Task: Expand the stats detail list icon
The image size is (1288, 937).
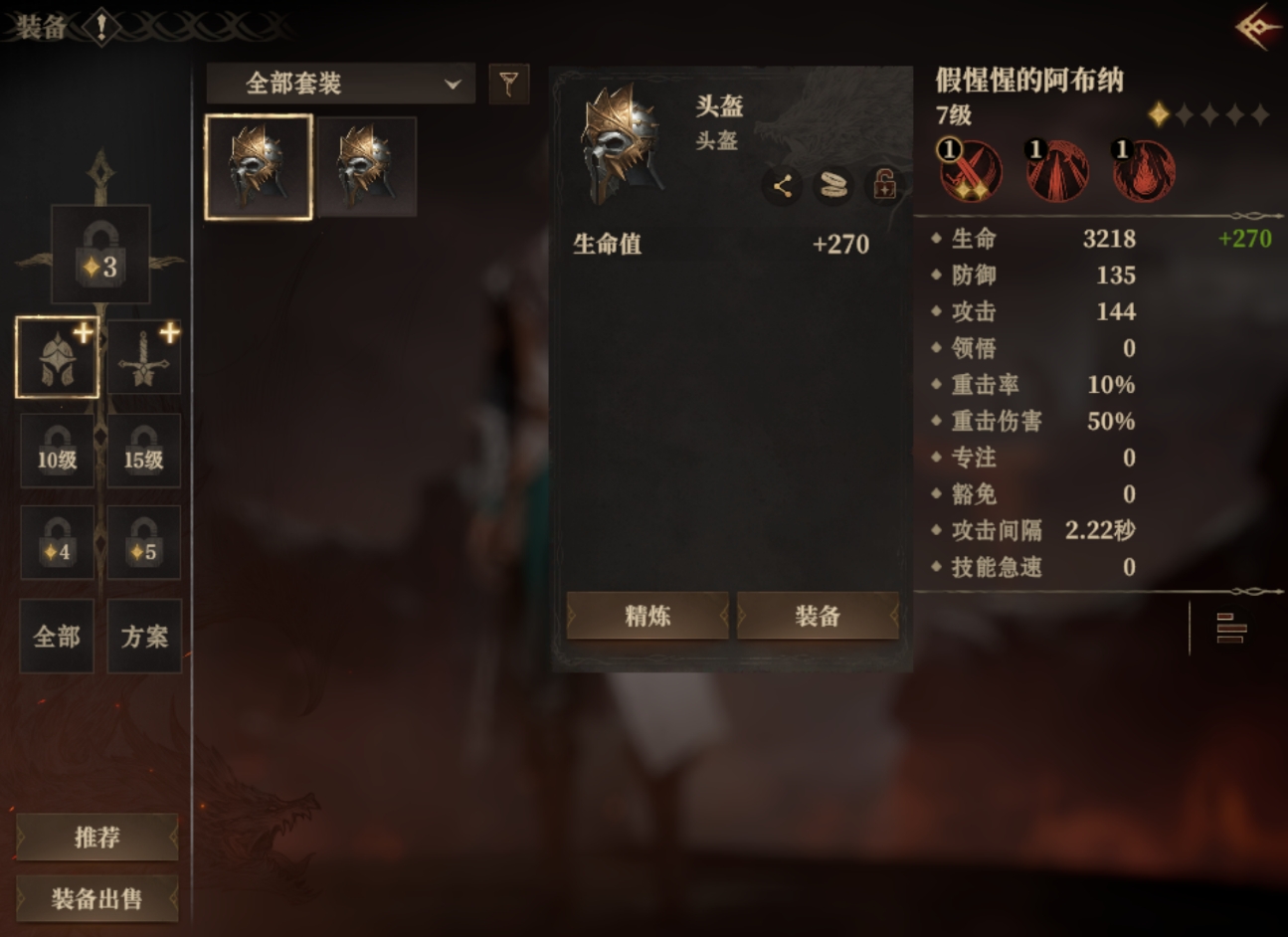Action: point(1231,629)
